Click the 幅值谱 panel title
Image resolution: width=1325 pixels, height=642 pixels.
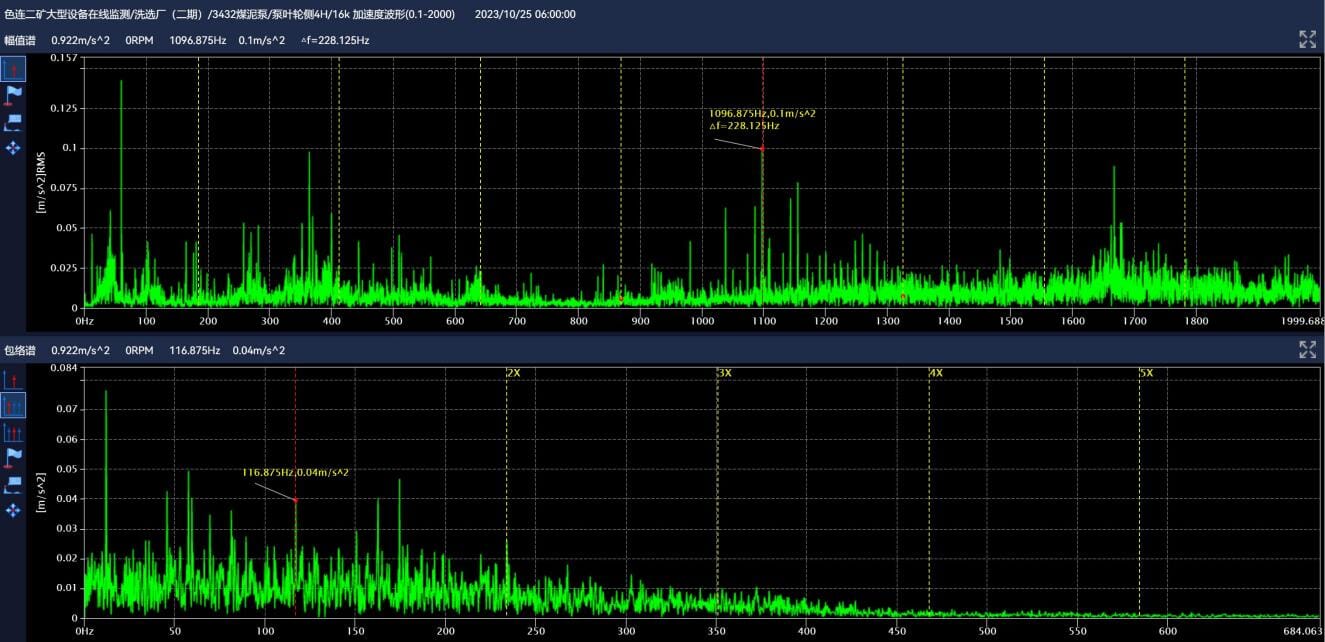tap(19, 41)
